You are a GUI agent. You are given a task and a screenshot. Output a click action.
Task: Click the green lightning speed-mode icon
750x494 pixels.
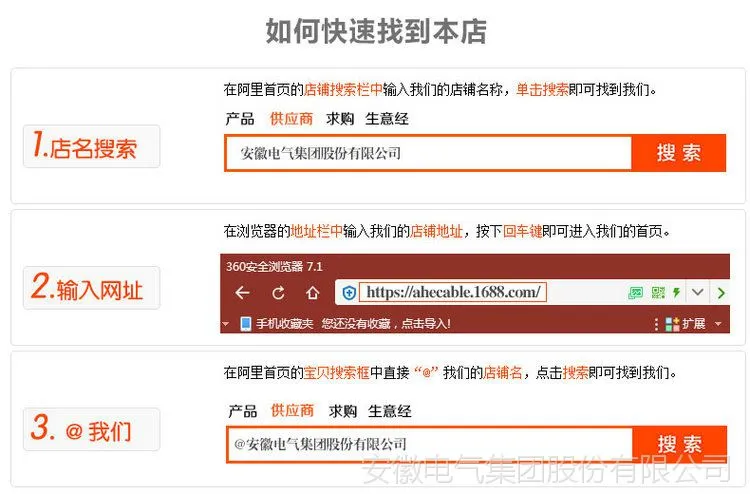point(676,292)
